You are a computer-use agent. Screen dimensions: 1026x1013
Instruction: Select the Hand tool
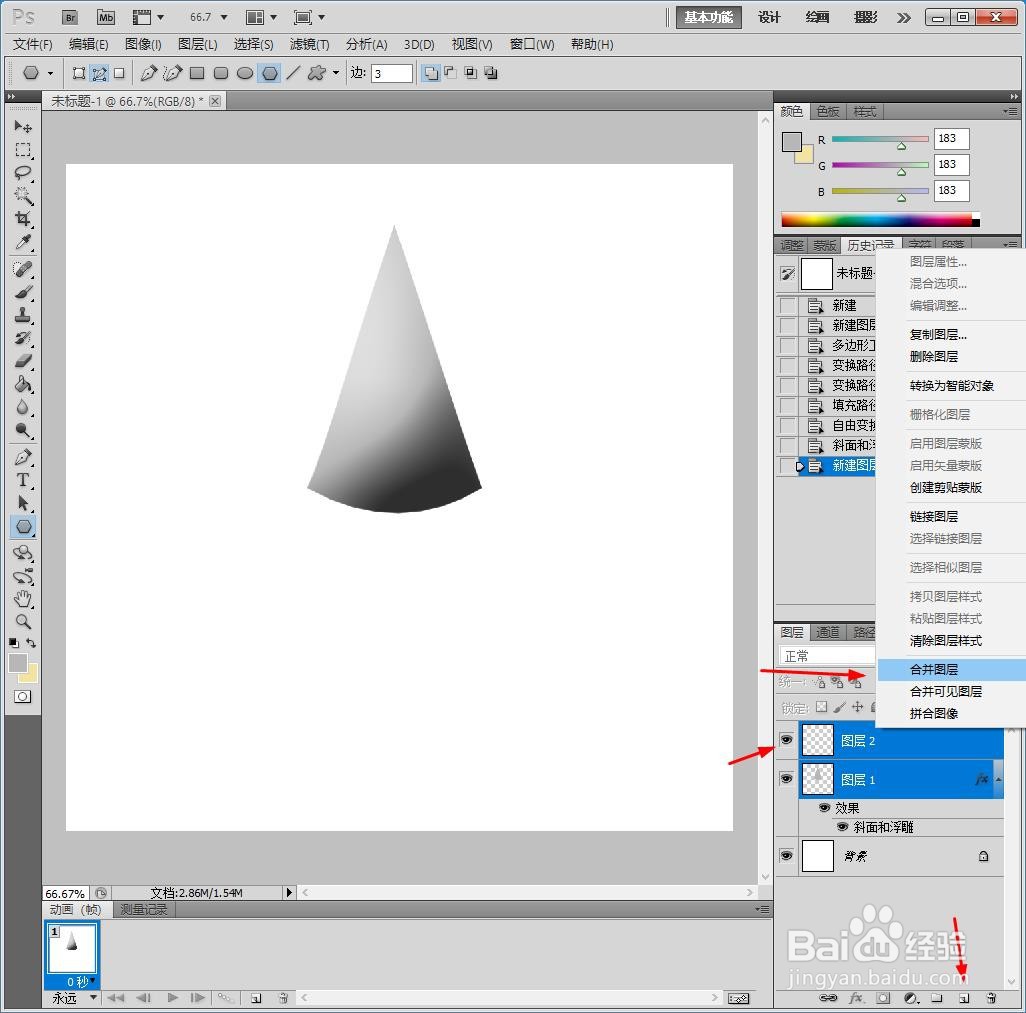pos(23,598)
